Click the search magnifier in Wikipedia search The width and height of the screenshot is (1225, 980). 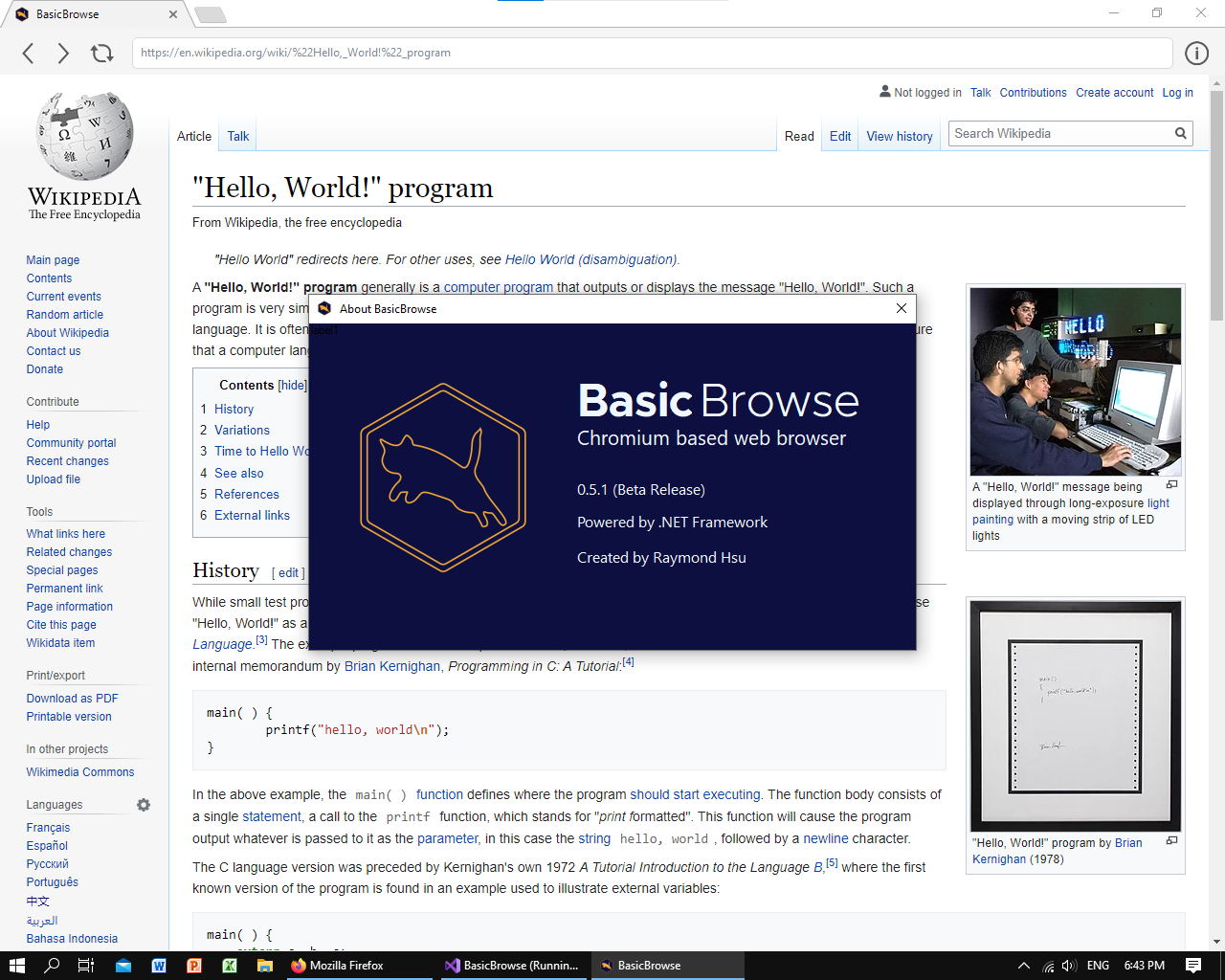coord(1181,134)
